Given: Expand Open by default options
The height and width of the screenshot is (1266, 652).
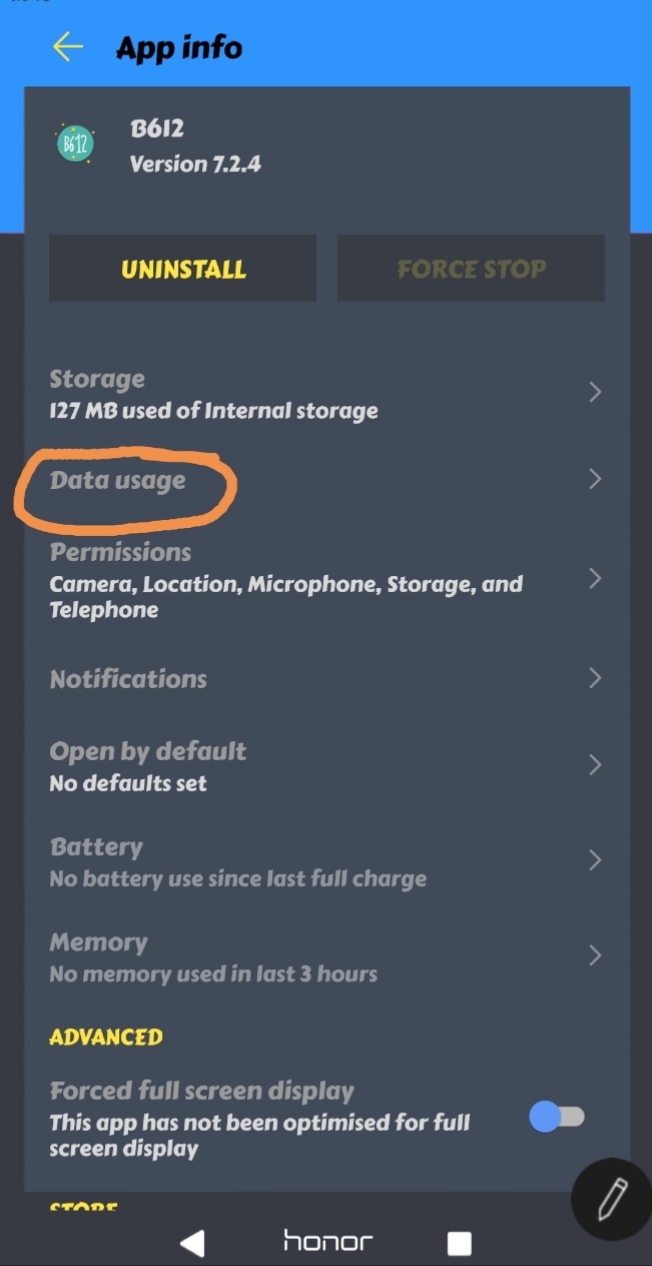Looking at the screenshot, I should tap(596, 764).
